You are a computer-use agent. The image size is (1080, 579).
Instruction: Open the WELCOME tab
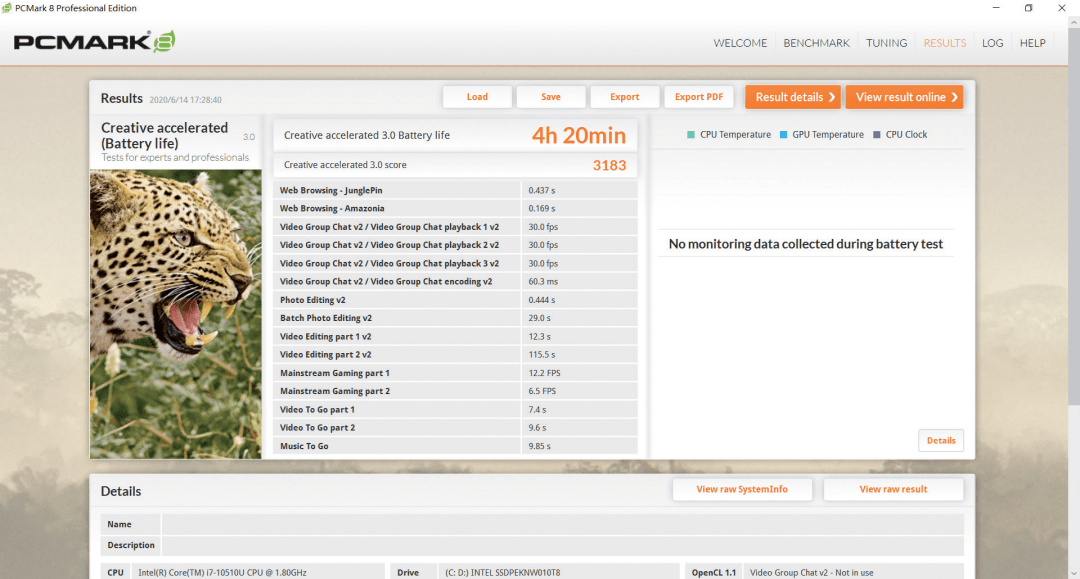click(x=740, y=43)
